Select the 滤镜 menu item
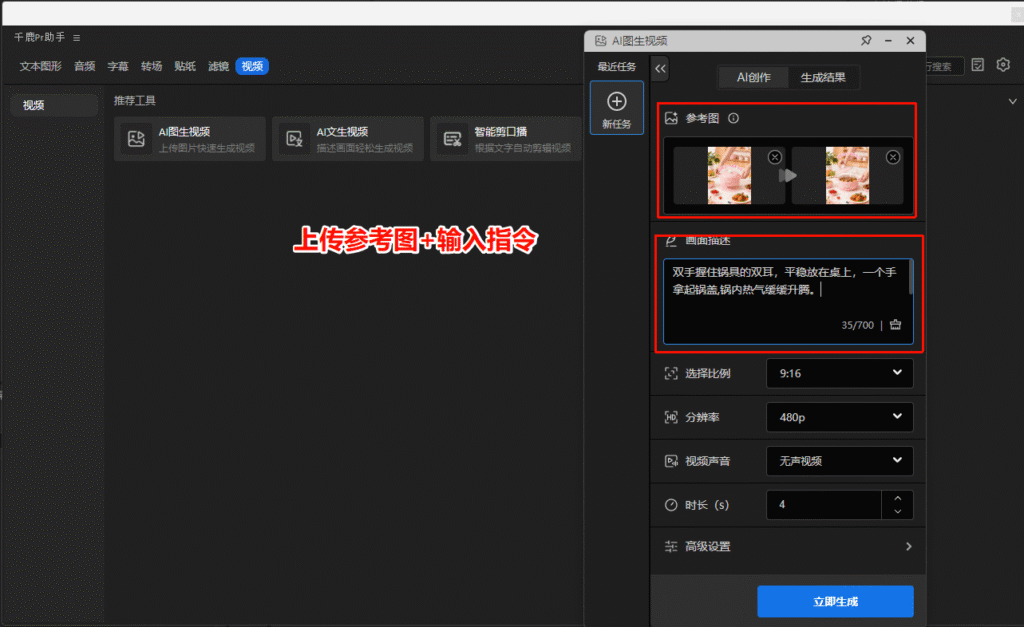1024x627 pixels. click(x=219, y=66)
